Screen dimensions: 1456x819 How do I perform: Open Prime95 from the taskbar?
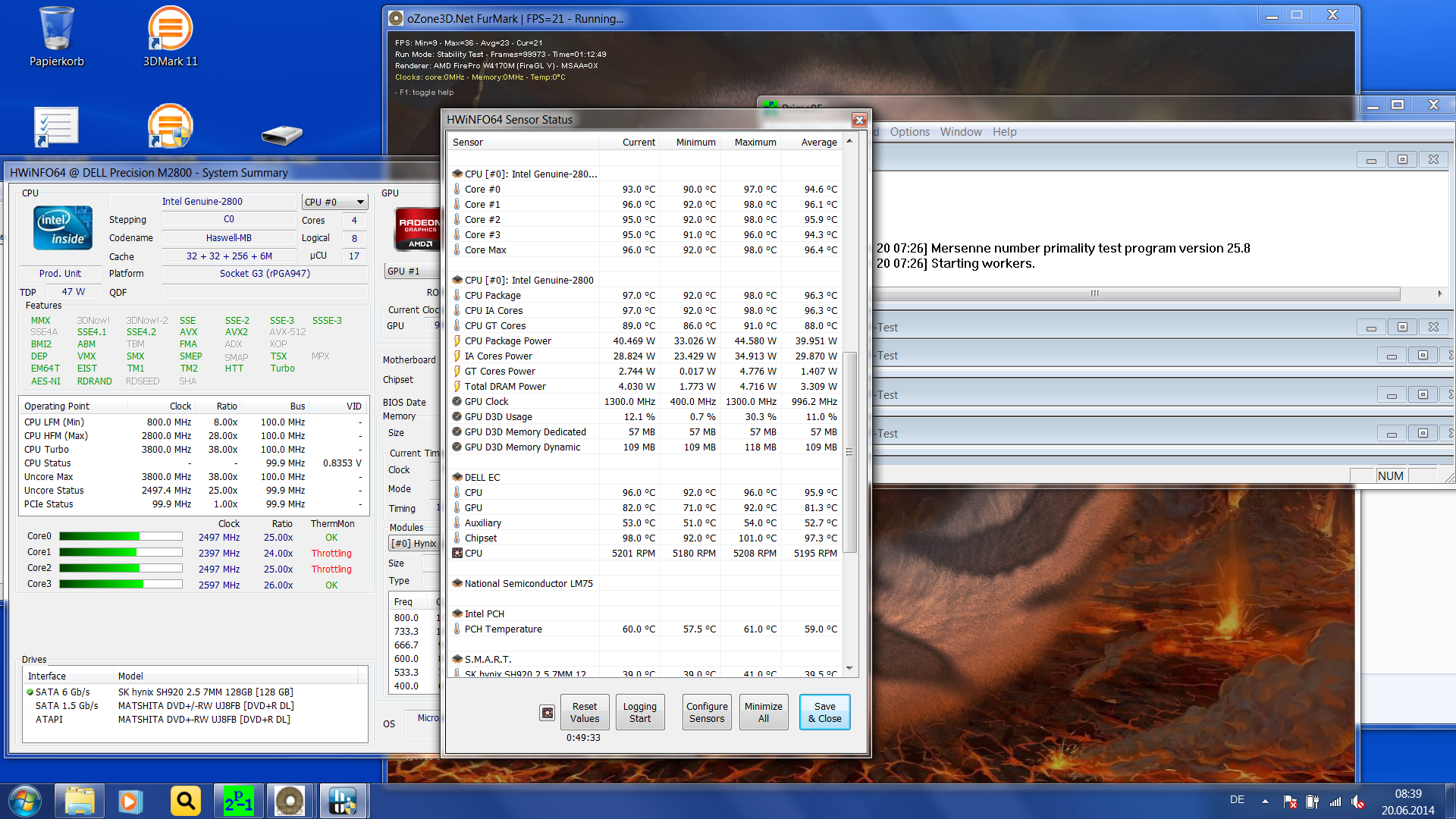tap(238, 801)
